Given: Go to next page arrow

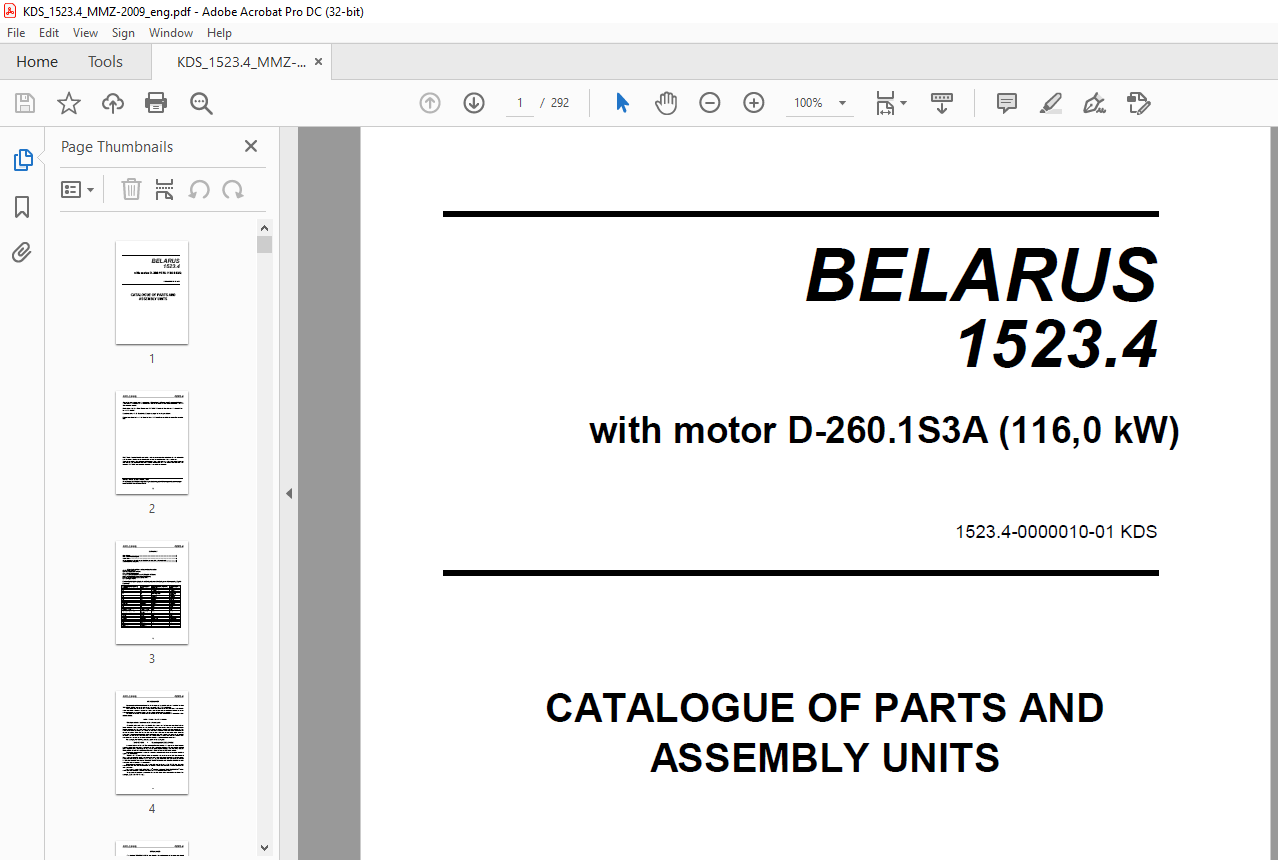Looking at the screenshot, I should [x=474, y=103].
